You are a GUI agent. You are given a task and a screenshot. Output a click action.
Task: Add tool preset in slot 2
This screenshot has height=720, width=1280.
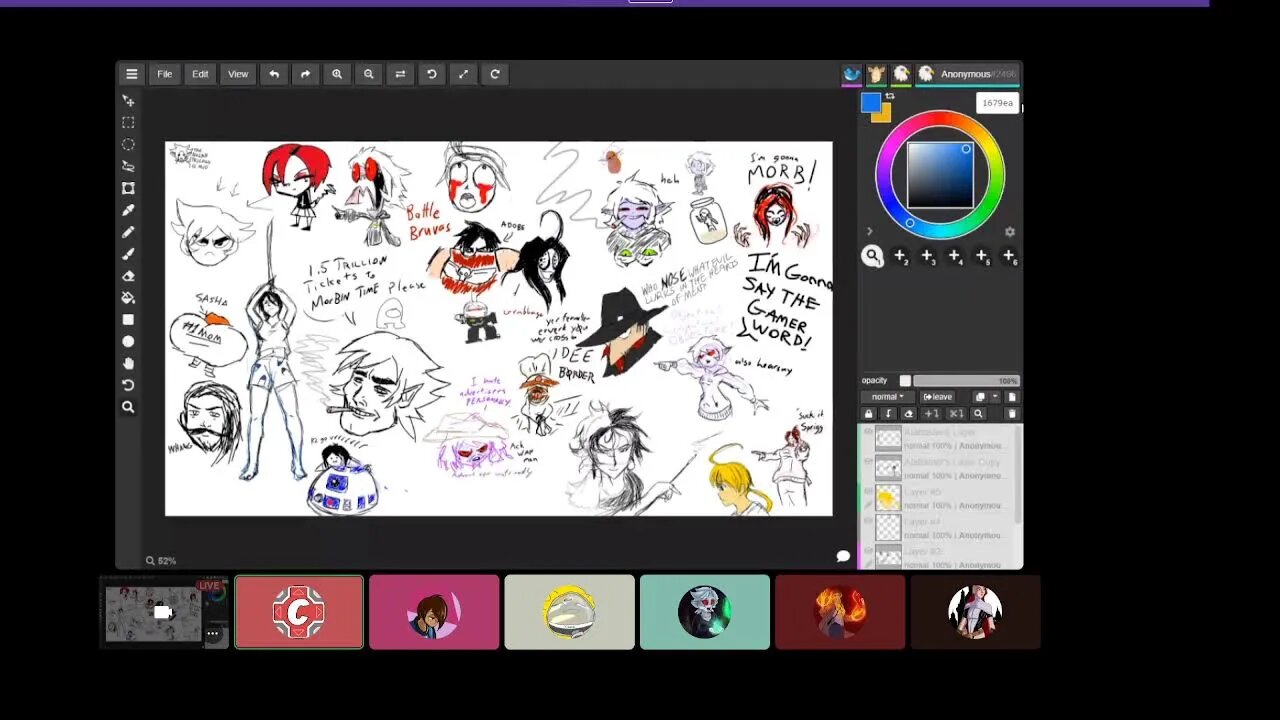900,257
